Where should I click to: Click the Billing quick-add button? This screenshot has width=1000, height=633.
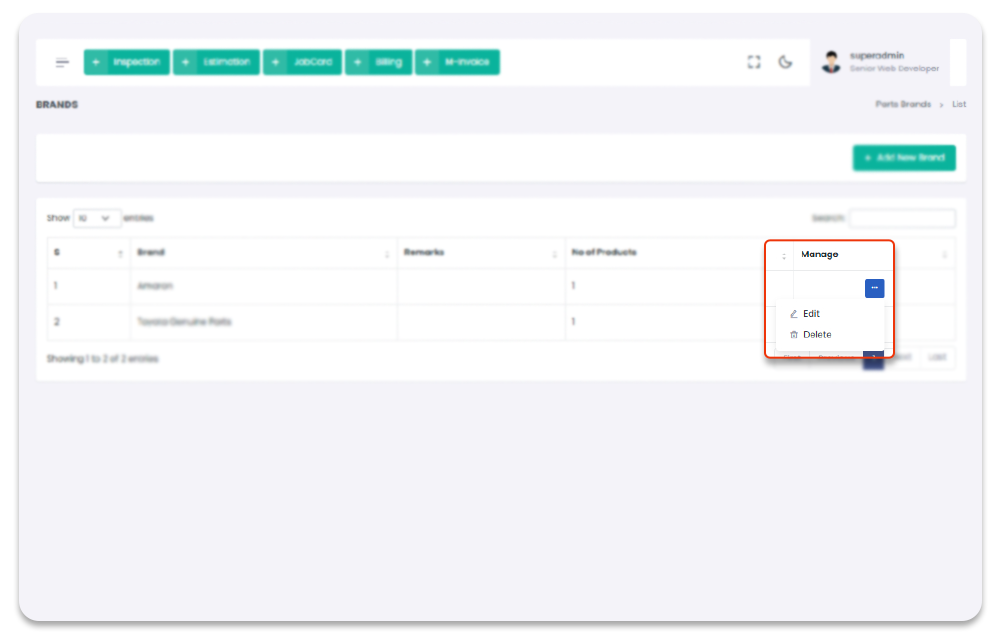(379, 62)
